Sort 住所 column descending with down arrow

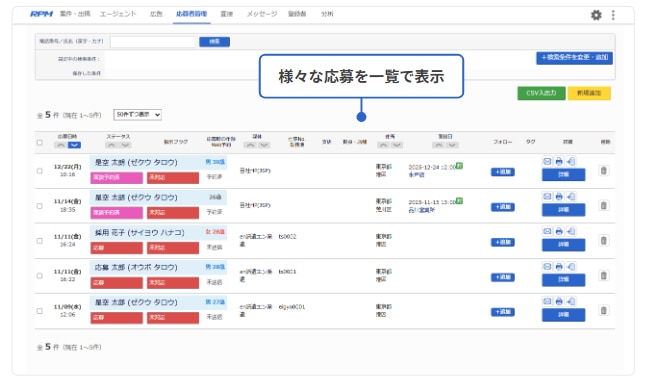(397, 145)
